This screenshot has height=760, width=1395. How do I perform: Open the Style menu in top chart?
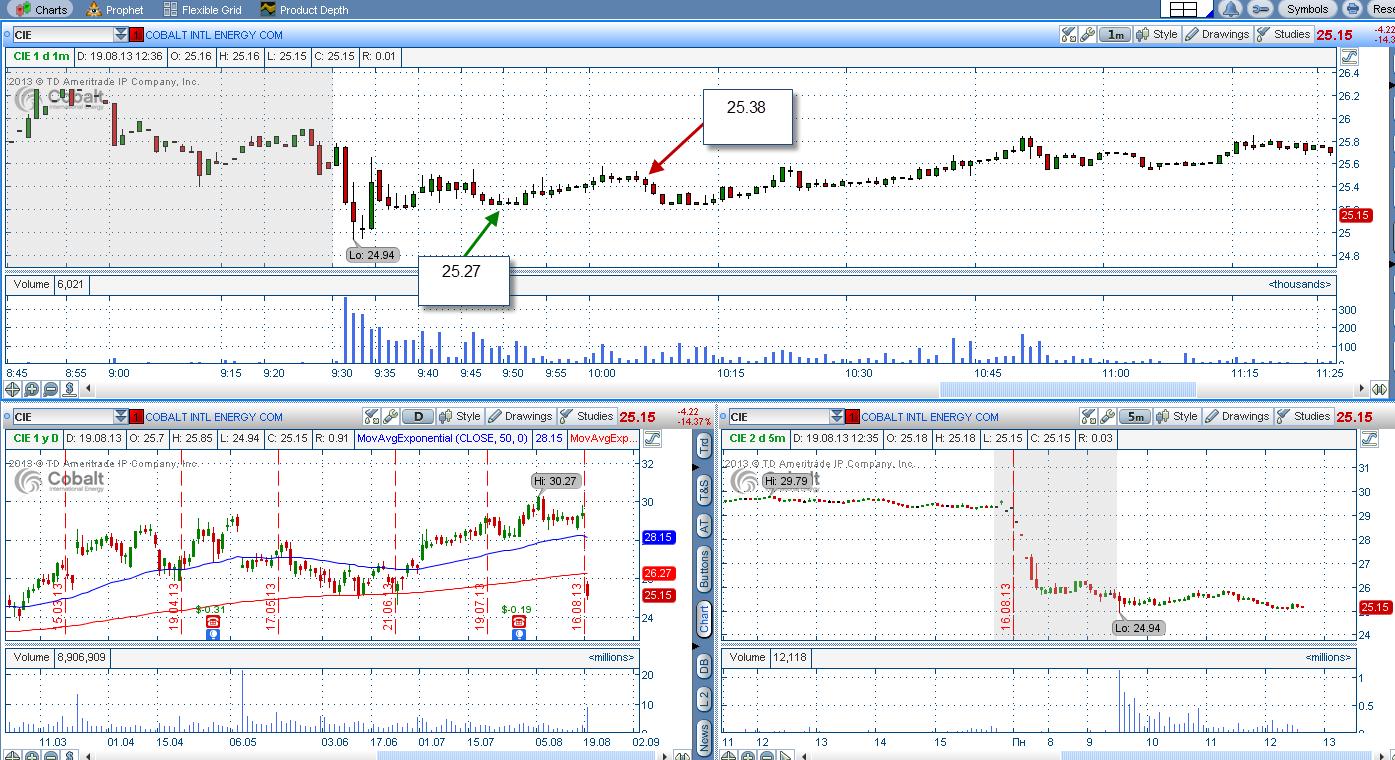click(1157, 34)
